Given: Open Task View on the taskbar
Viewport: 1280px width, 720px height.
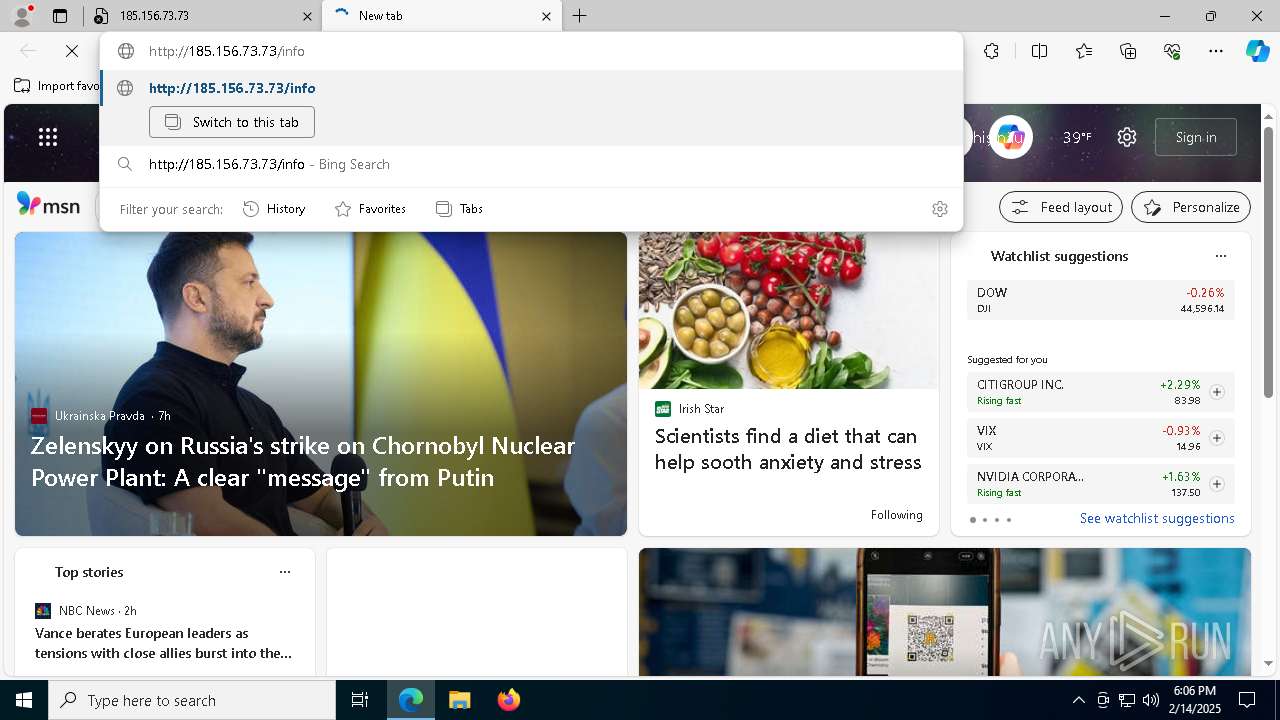Looking at the screenshot, I should [360, 700].
